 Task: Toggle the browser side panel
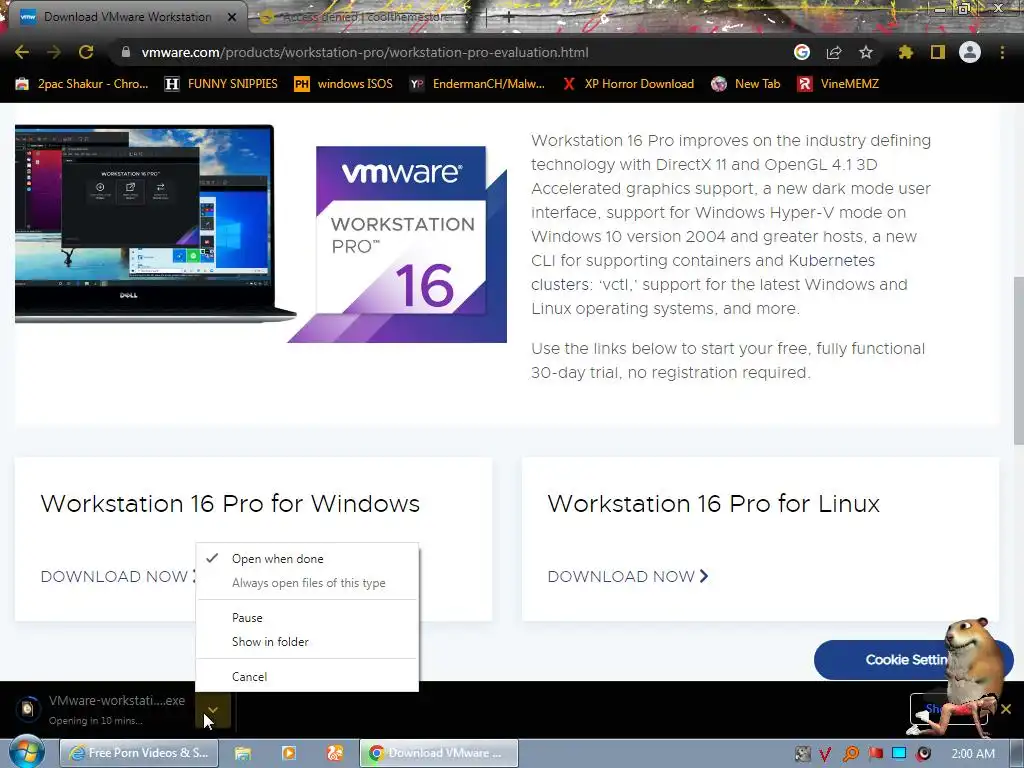pyautogui.click(x=938, y=52)
